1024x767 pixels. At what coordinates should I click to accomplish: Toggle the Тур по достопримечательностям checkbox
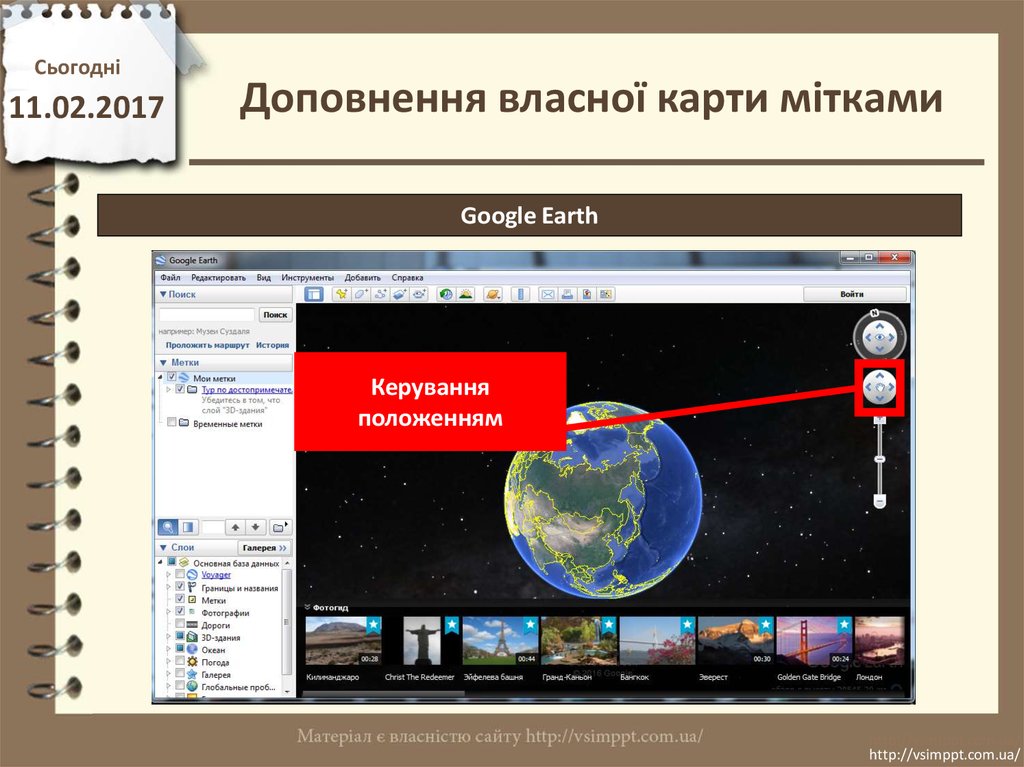point(180,389)
